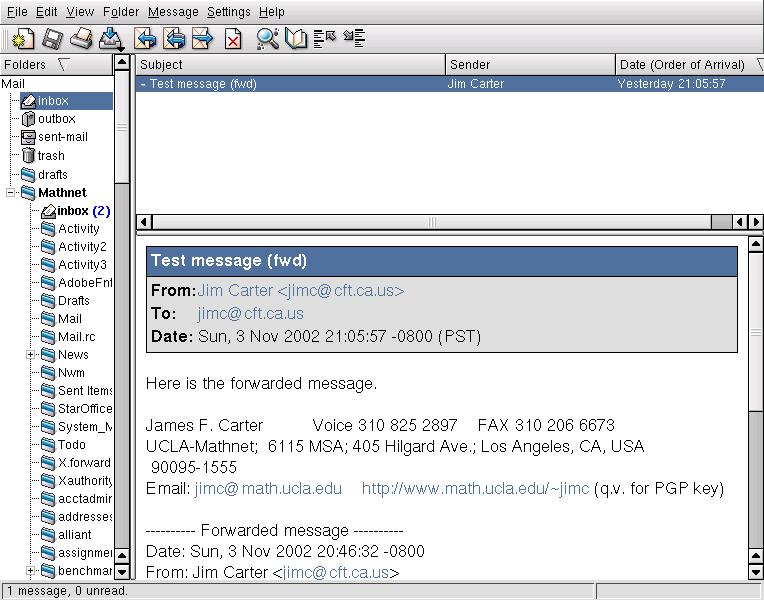Image resolution: width=764 pixels, height=600 pixels.
Task: Open the Message menu
Action: 173,12
